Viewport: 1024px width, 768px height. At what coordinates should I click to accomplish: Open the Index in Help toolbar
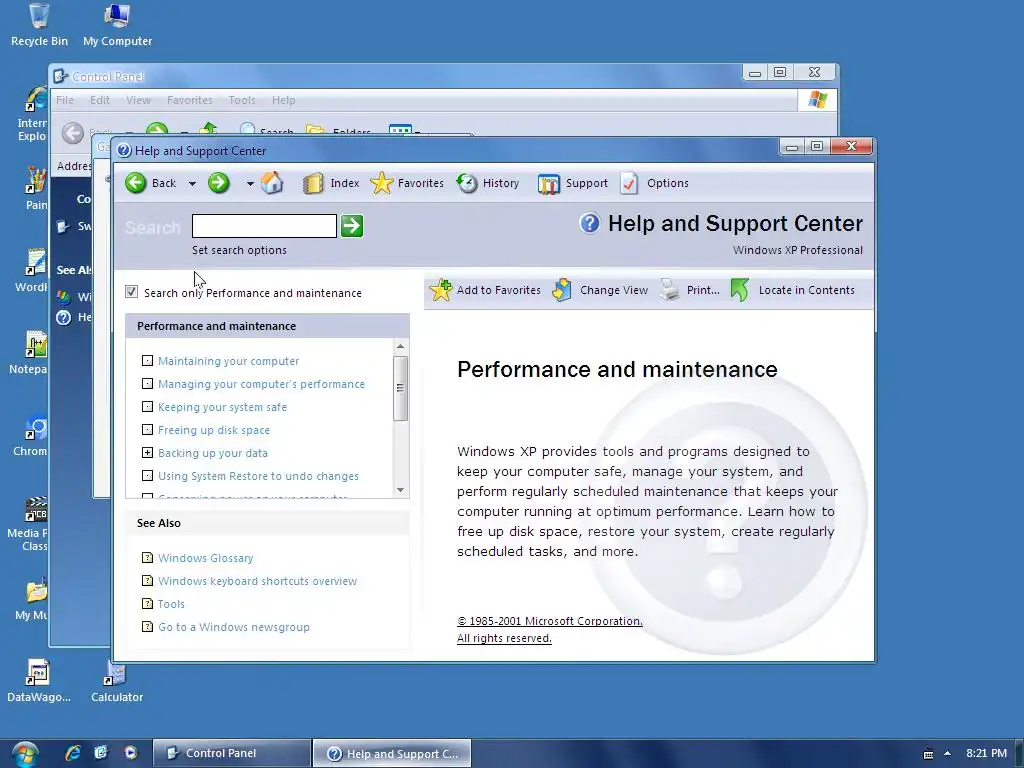pos(331,184)
